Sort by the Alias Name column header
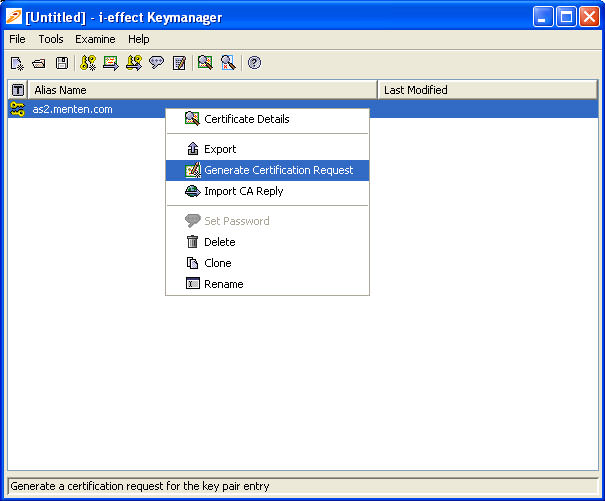Viewport: 605px width, 501px height. click(200, 90)
